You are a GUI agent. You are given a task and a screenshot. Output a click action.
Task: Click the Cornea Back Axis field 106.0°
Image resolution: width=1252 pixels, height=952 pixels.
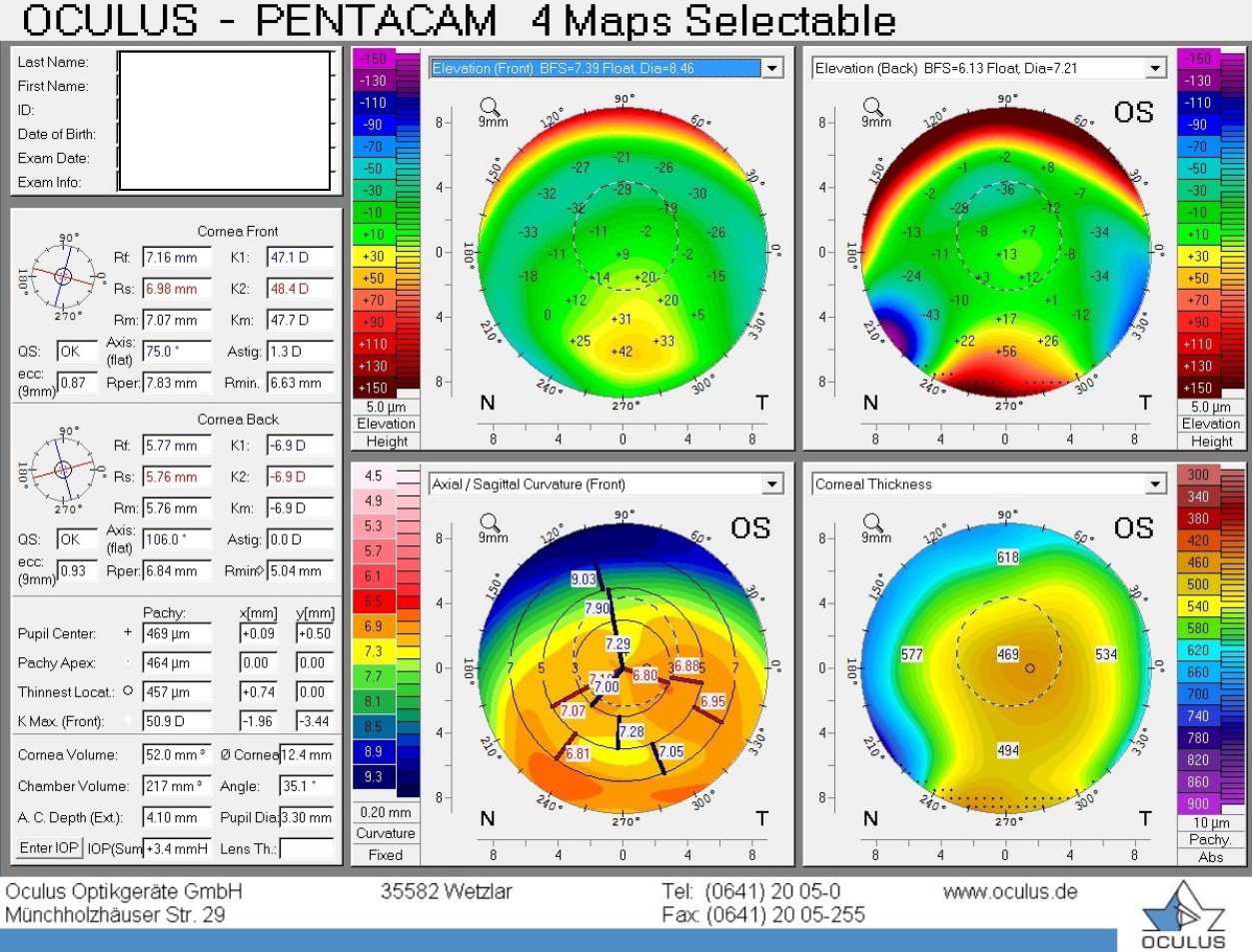coord(177,539)
